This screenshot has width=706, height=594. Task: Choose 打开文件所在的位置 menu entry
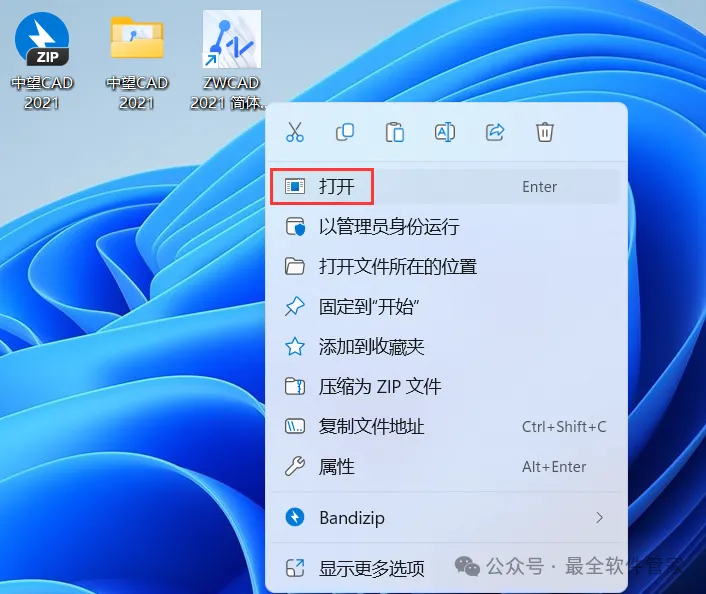[x=445, y=267]
